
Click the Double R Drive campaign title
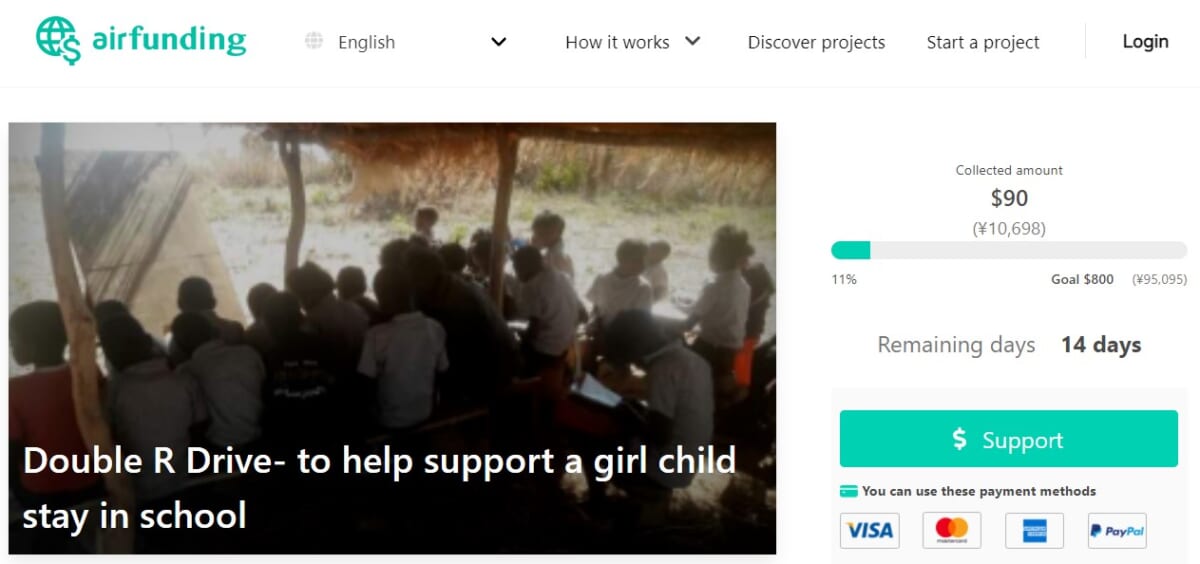point(379,487)
